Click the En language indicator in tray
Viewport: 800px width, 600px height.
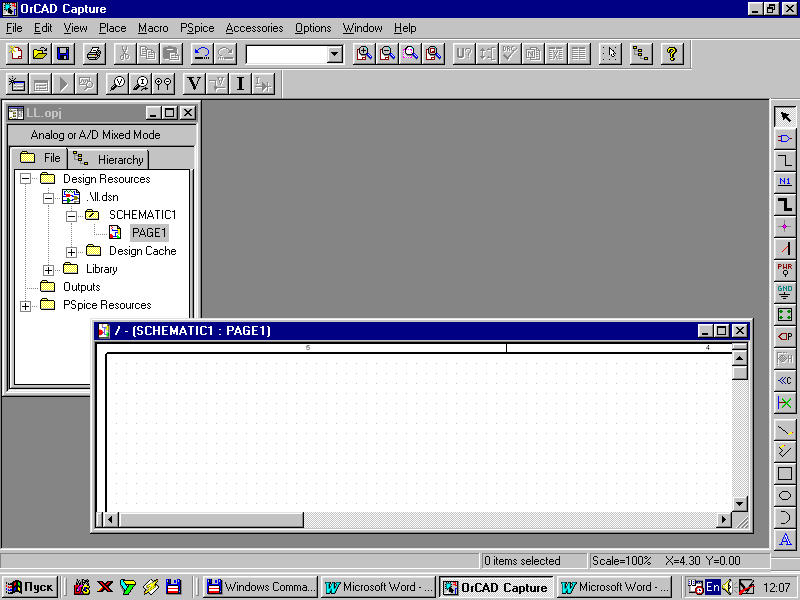pos(712,587)
